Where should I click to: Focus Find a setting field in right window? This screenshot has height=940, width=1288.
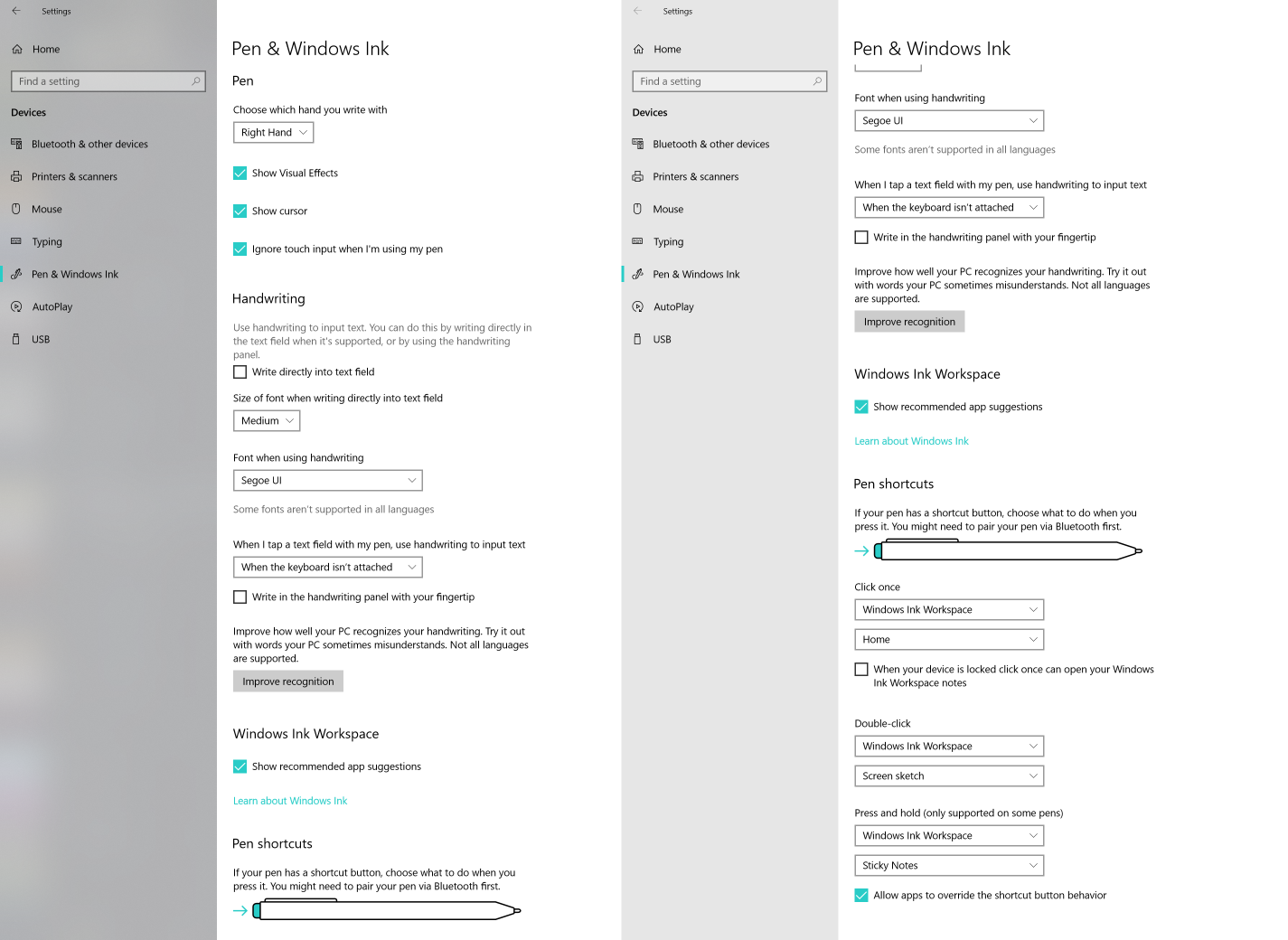pyautogui.click(x=729, y=81)
